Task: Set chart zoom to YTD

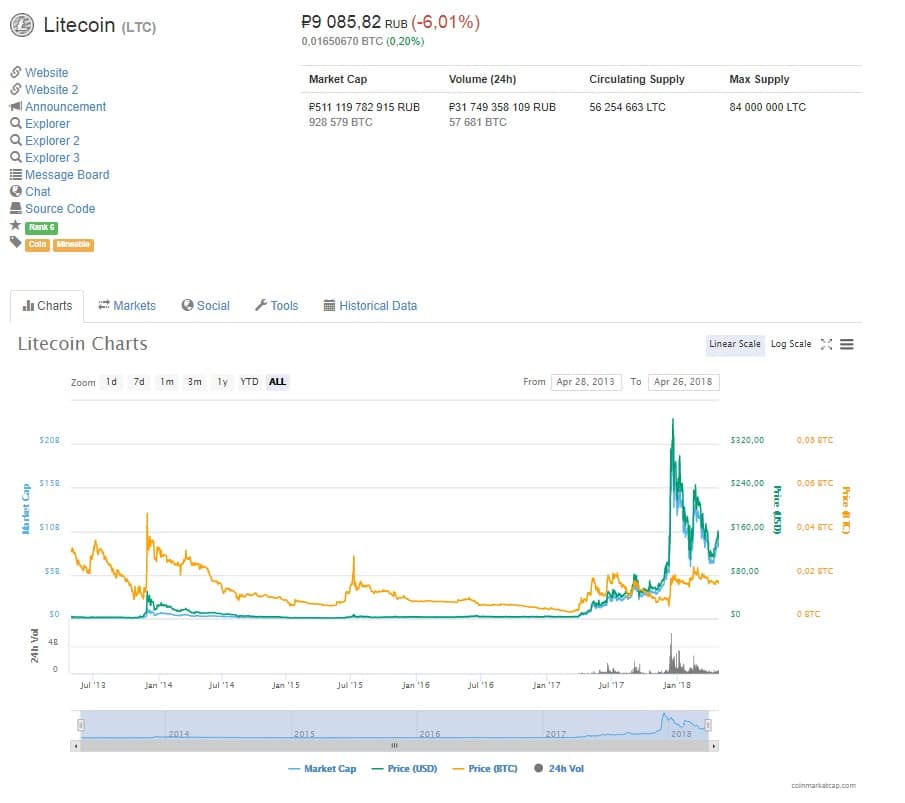Action: pyautogui.click(x=249, y=382)
